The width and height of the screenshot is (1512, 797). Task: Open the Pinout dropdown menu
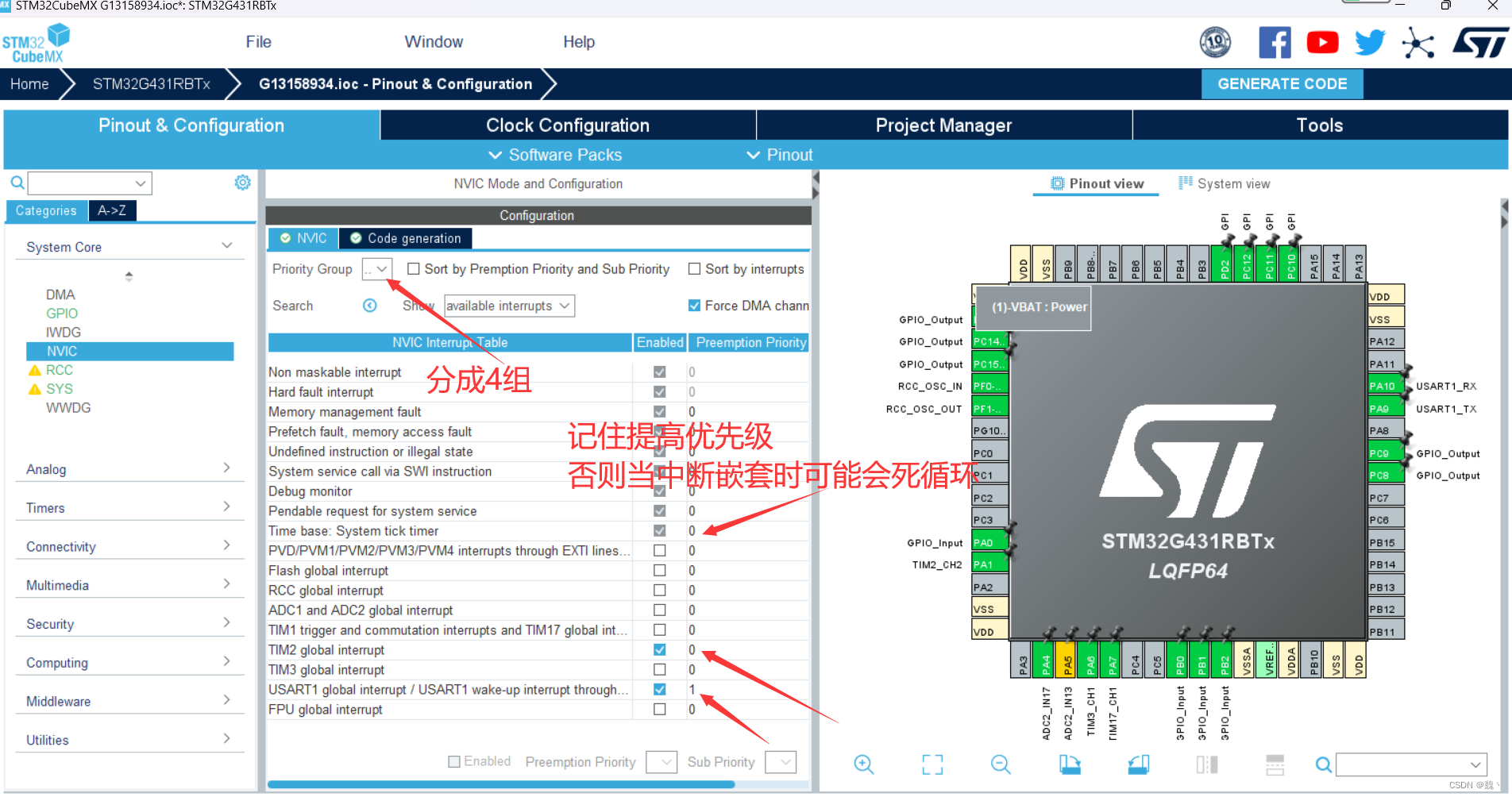coord(780,155)
